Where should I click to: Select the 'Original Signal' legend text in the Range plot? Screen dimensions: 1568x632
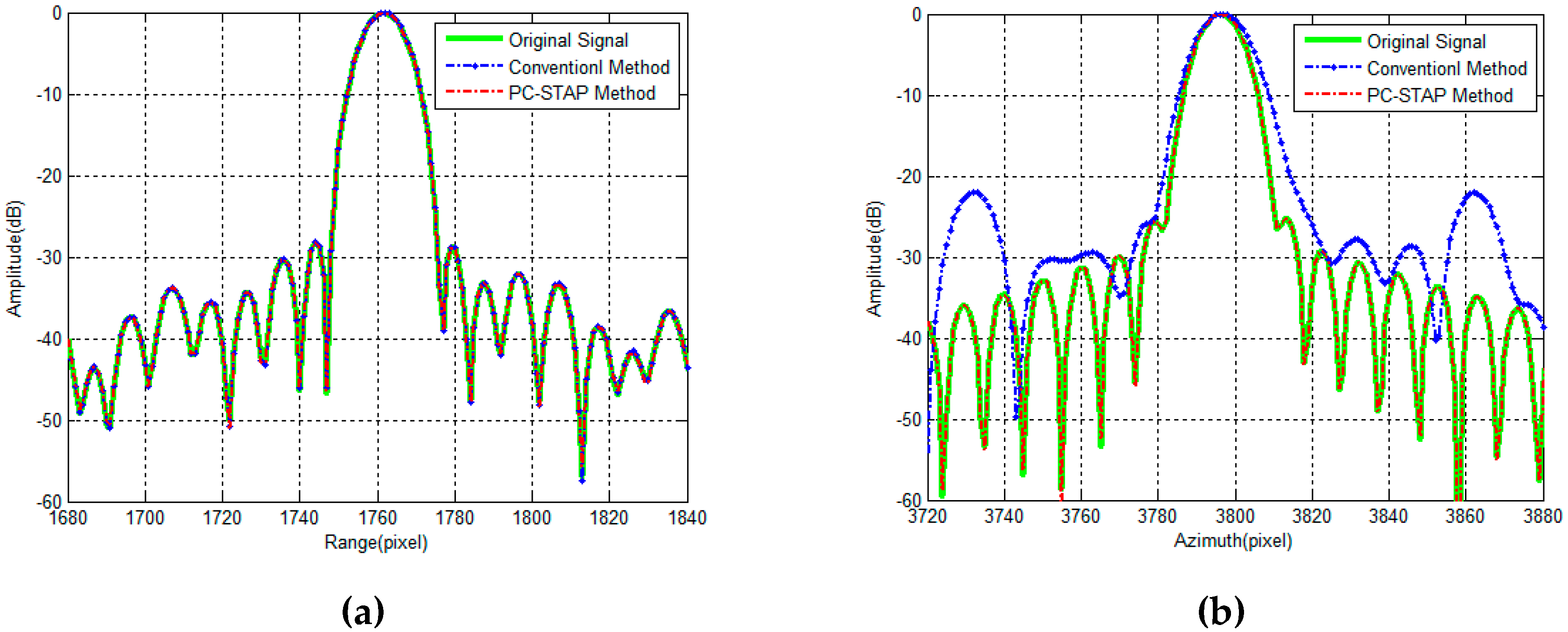[x=568, y=40]
